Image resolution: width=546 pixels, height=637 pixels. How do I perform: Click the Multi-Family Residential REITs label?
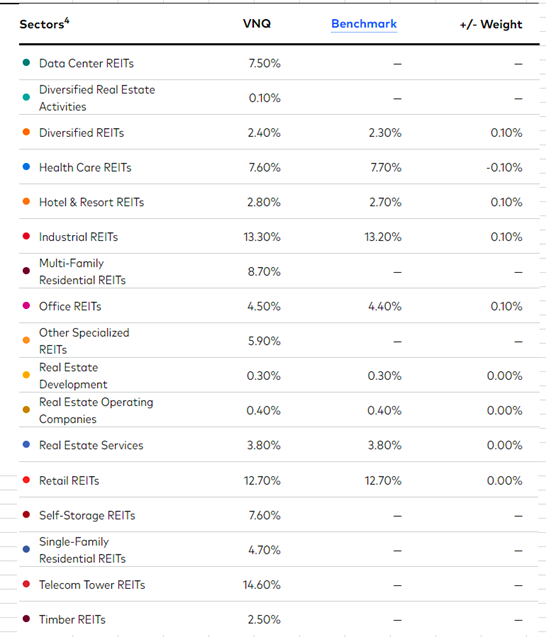coord(82,271)
